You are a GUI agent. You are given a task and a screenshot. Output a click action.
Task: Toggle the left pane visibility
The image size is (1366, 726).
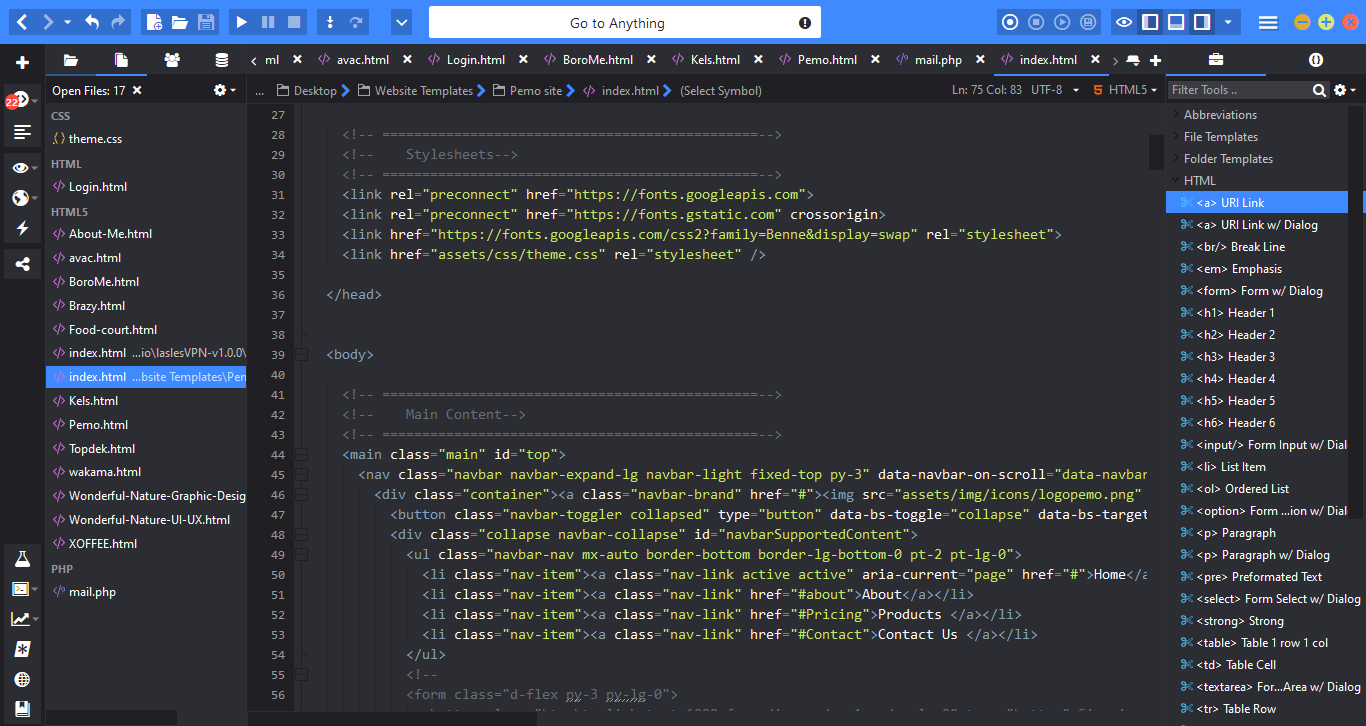(1151, 22)
